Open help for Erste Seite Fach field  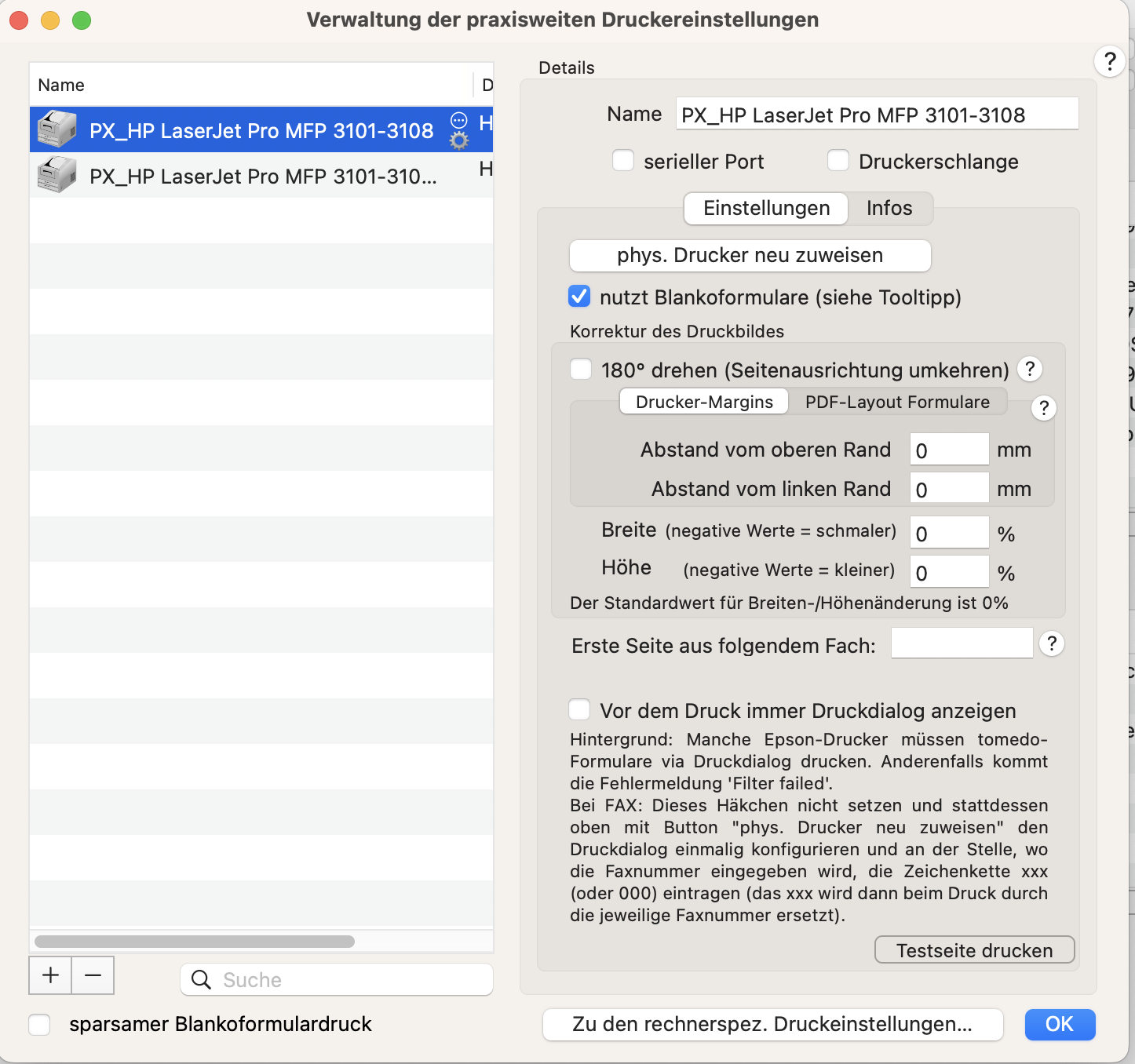tap(1052, 644)
